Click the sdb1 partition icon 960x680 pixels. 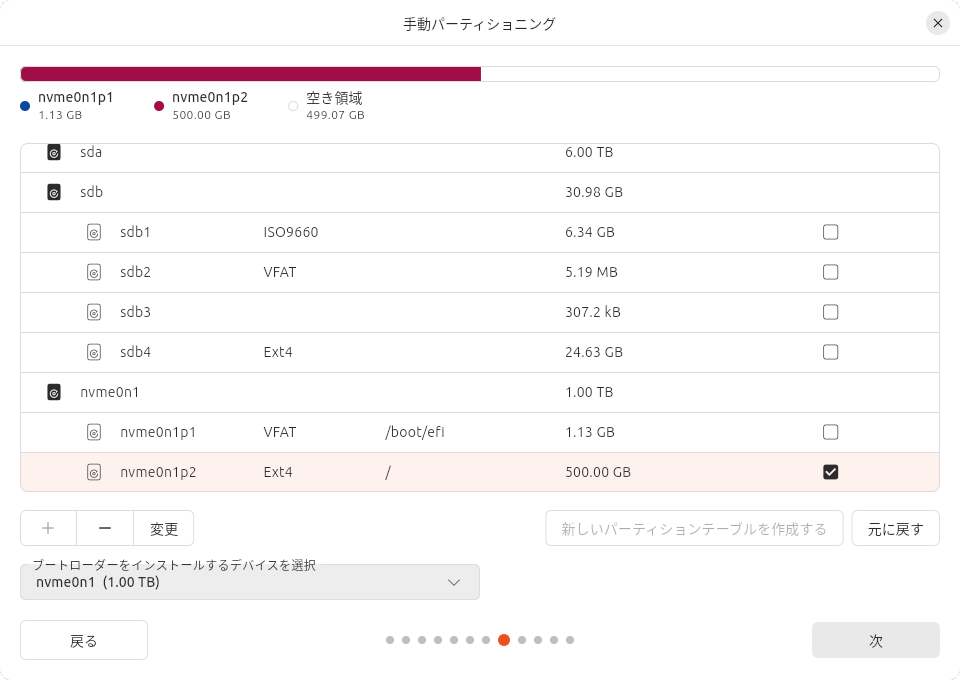(x=94, y=232)
